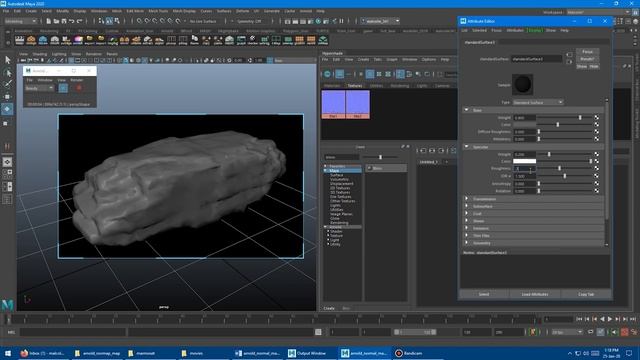Collapse the Specular section
This screenshot has height=360, width=640.
pos(467,147)
